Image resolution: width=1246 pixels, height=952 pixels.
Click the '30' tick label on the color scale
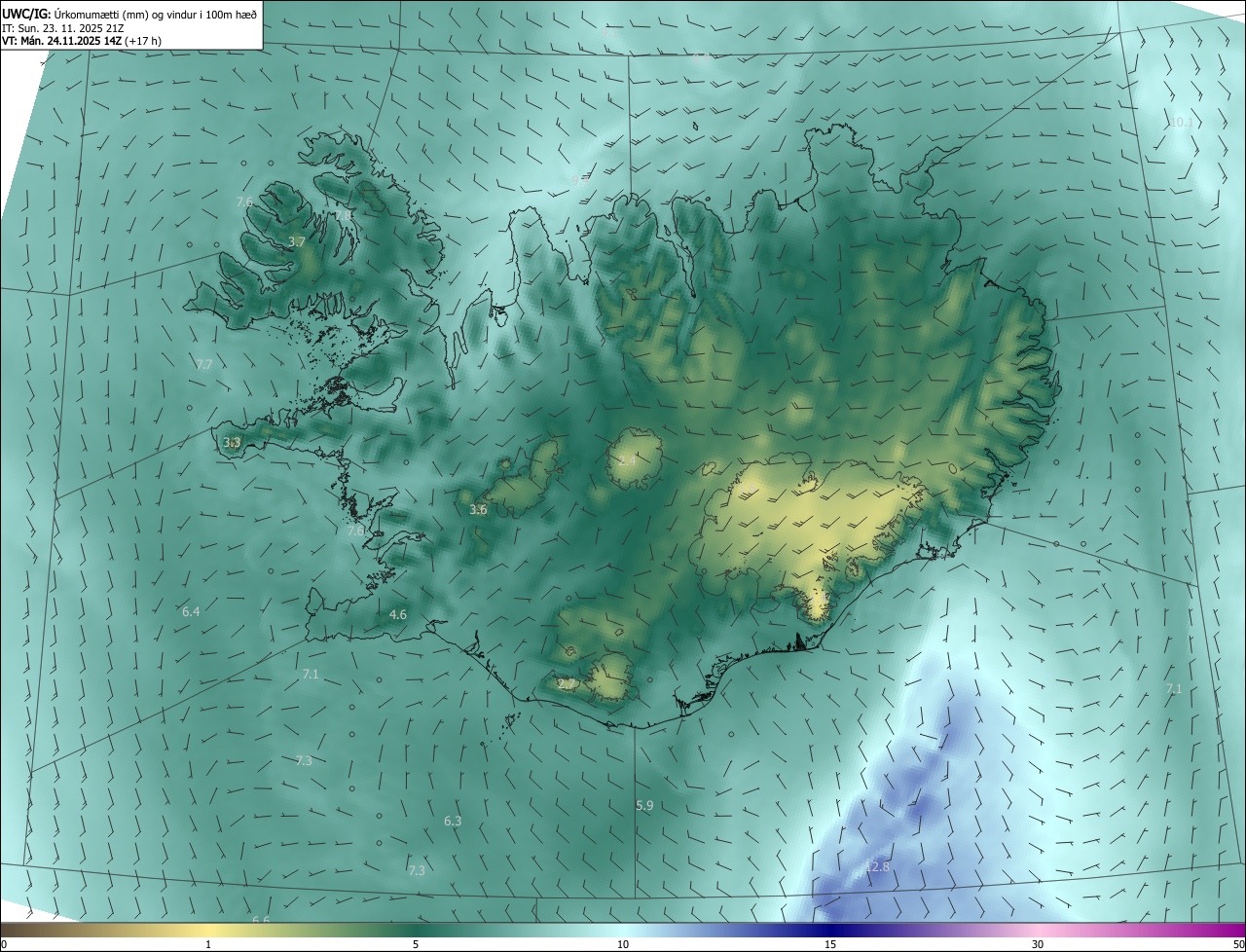(1038, 944)
